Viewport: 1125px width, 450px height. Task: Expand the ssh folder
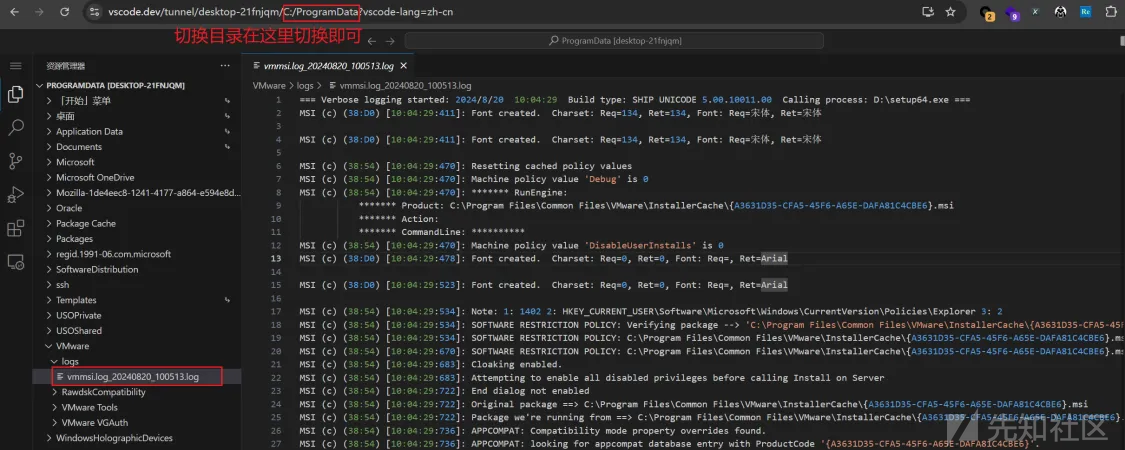(x=139, y=285)
